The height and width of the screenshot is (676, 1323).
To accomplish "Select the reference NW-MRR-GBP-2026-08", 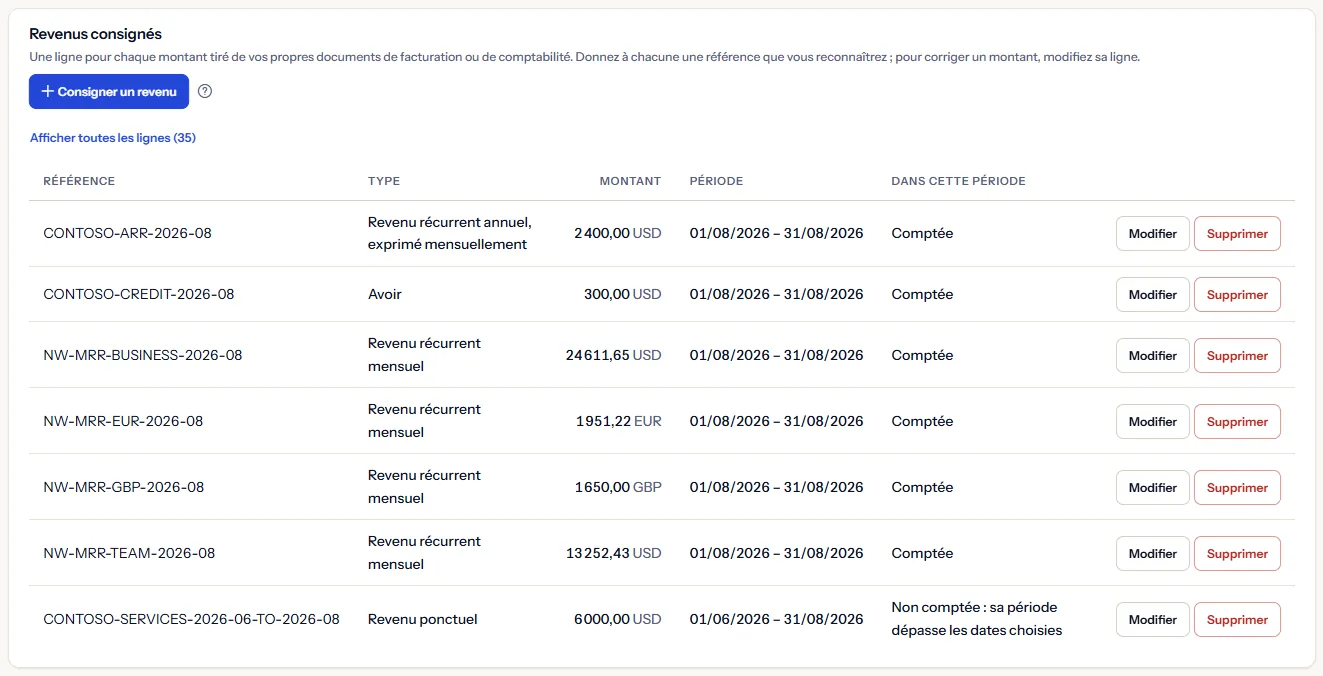I will click(124, 487).
